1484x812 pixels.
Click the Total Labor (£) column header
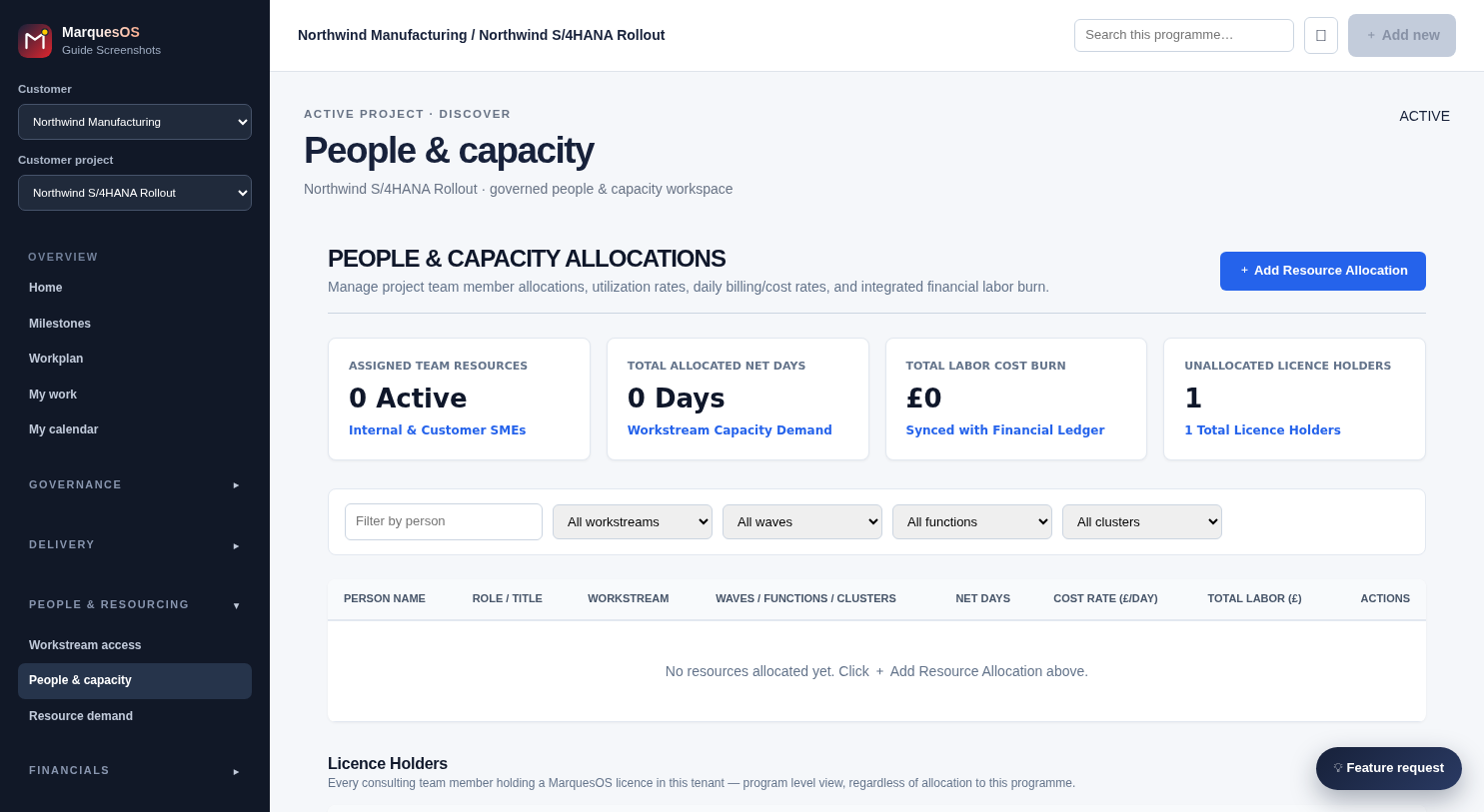coord(1254,598)
